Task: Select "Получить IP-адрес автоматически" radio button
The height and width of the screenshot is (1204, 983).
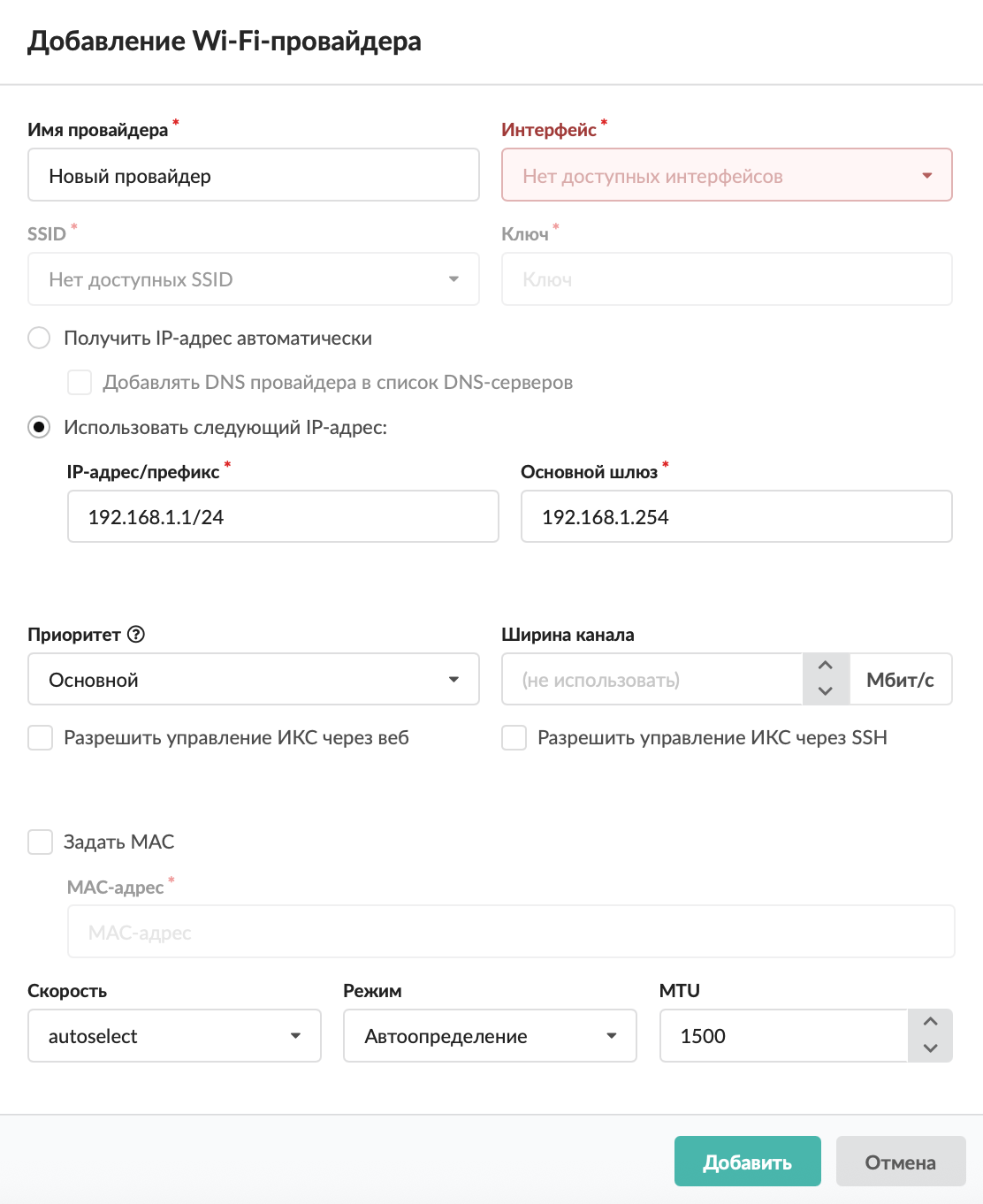Action: pos(39,339)
